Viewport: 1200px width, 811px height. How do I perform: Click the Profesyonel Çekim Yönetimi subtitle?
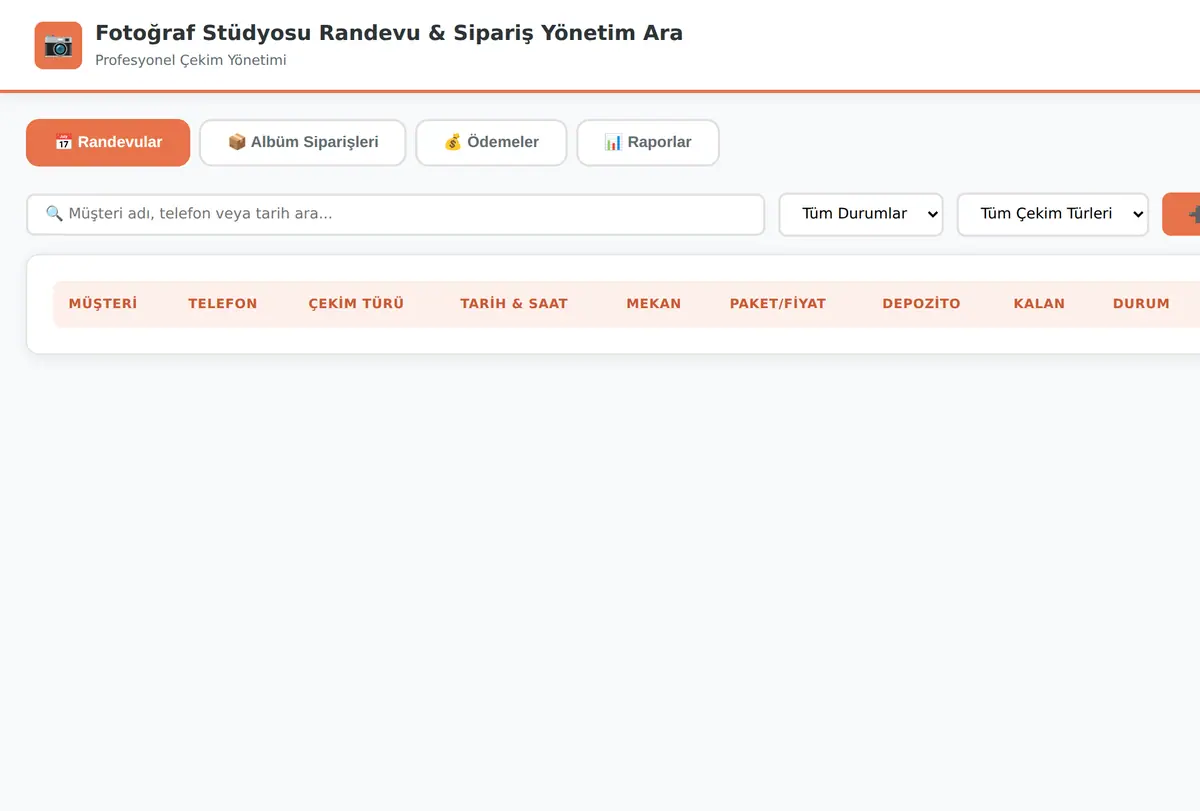point(191,60)
